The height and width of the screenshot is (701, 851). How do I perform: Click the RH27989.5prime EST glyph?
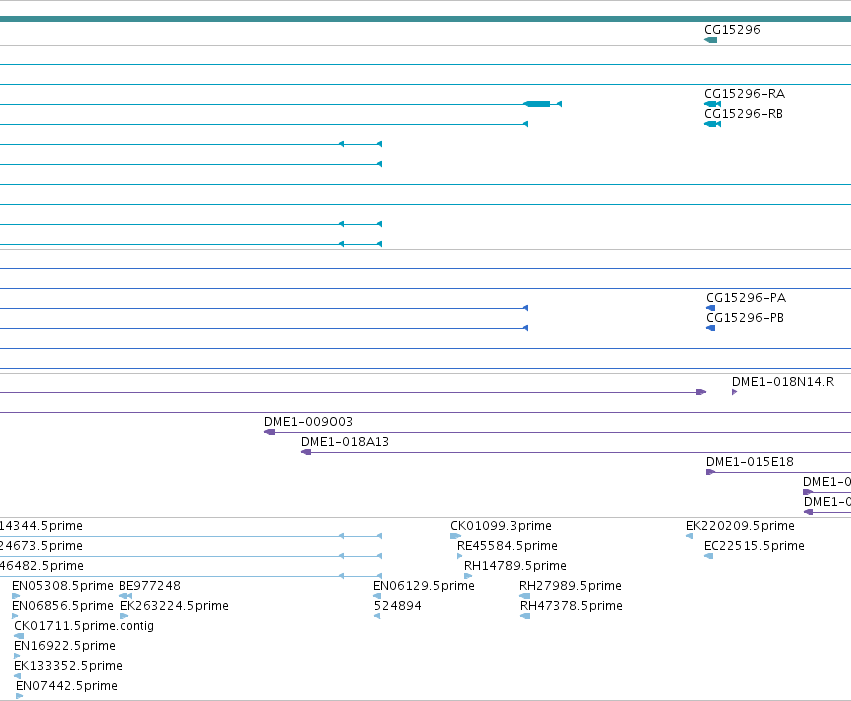[x=524, y=597]
